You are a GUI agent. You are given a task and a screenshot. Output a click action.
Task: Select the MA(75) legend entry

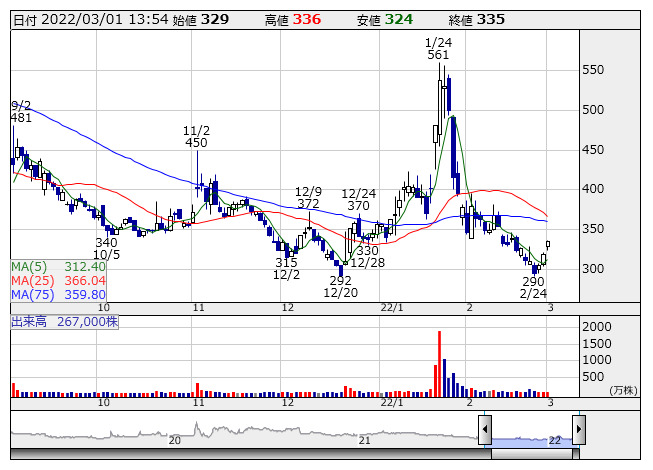[58, 295]
